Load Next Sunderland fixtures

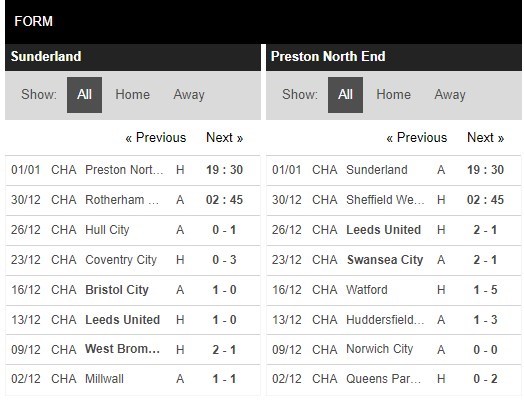point(225,138)
